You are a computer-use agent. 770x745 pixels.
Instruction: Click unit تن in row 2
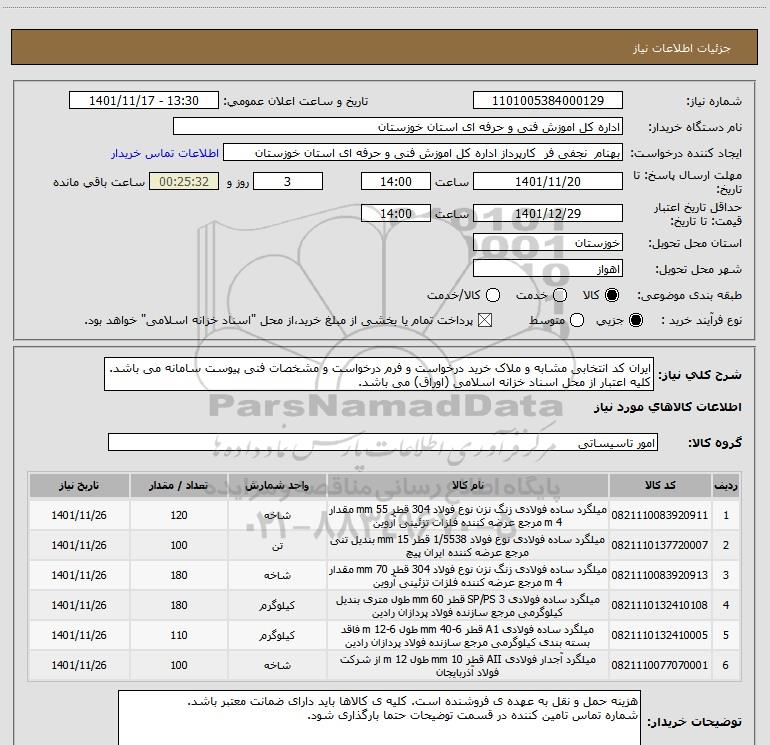[277, 545]
